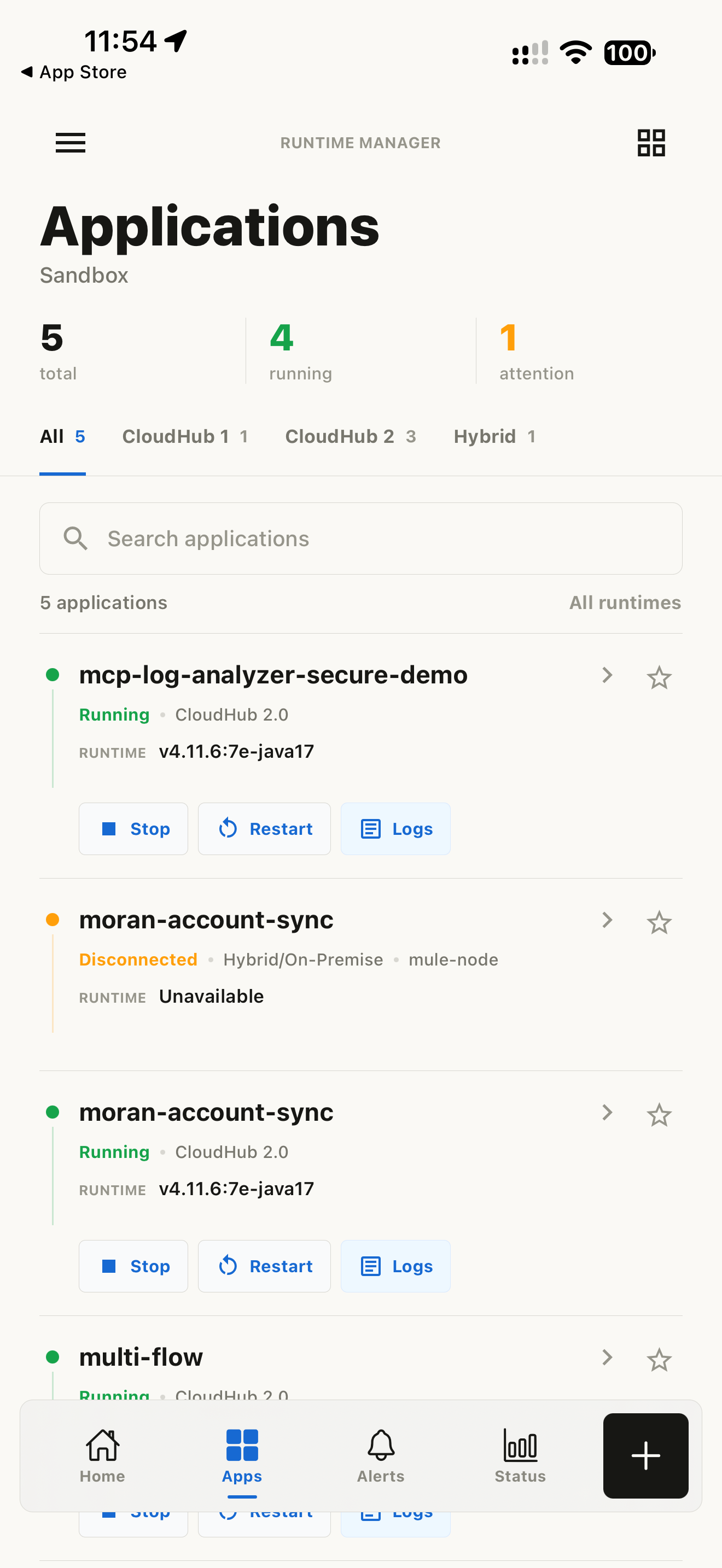Restart mcp-log-analyzer-secure-demo application

pyautogui.click(x=264, y=829)
